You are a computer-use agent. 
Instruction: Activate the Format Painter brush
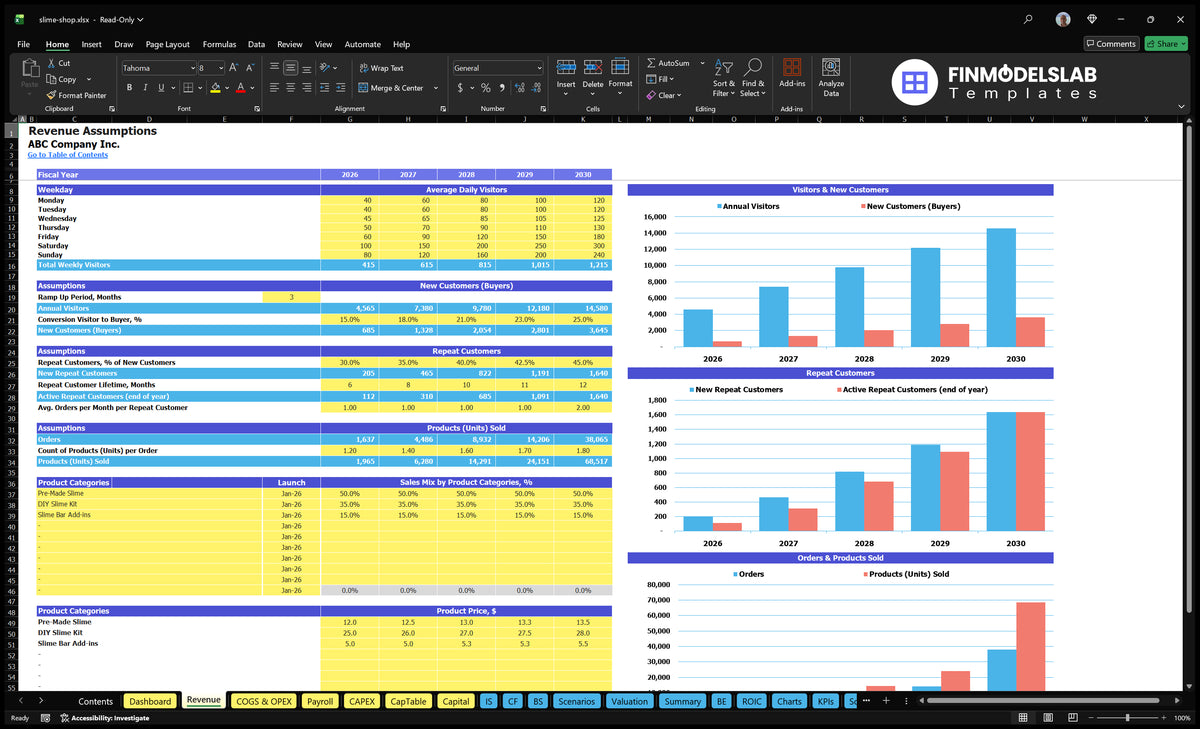point(51,95)
